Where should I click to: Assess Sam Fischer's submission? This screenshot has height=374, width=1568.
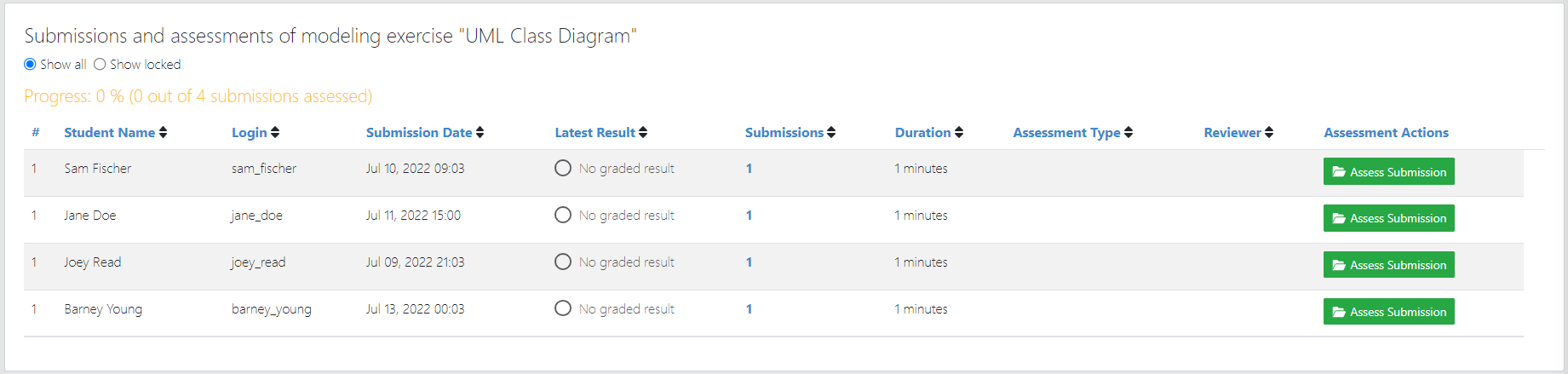[x=1388, y=172]
